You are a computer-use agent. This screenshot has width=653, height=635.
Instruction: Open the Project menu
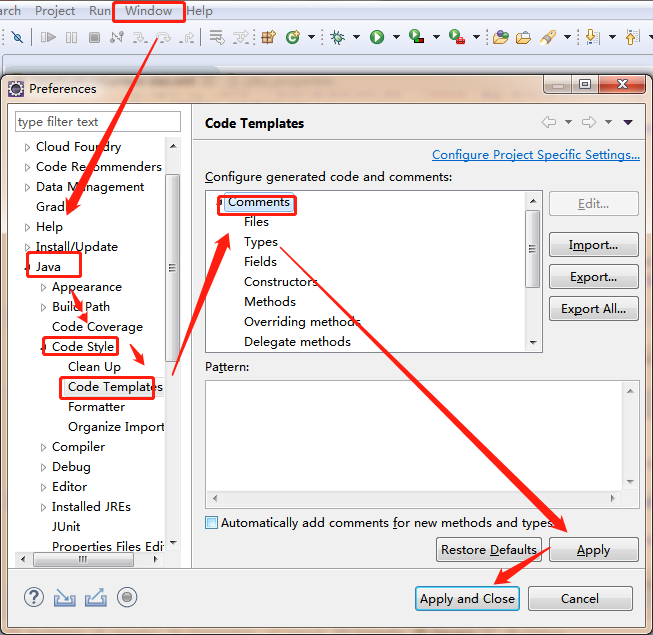pos(55,11)
